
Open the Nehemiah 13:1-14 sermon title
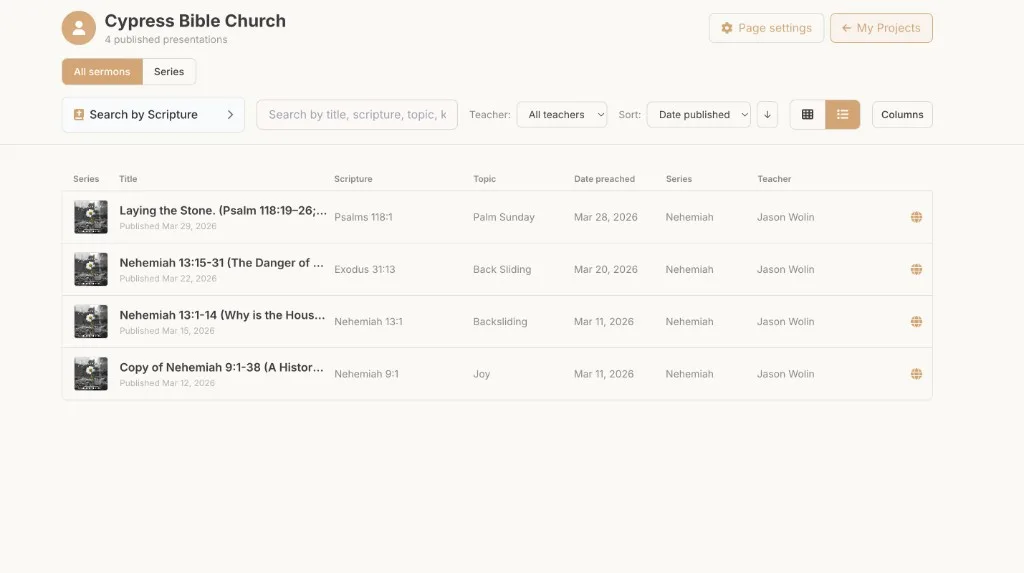click(x=222, y=315)
